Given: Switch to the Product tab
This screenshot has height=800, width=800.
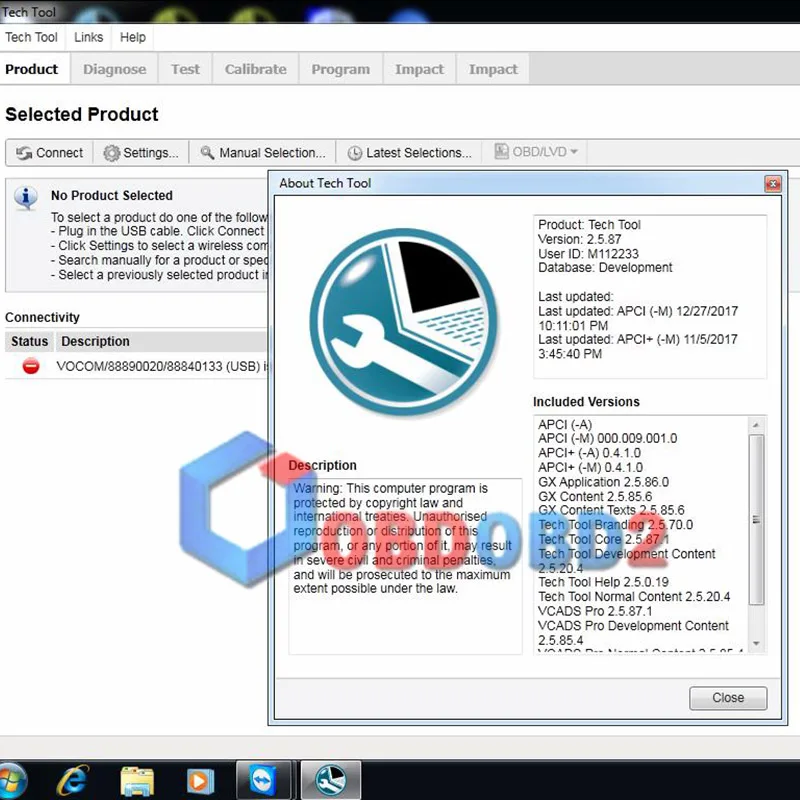Looking at the screenshot, I should (x=32, y=69).
